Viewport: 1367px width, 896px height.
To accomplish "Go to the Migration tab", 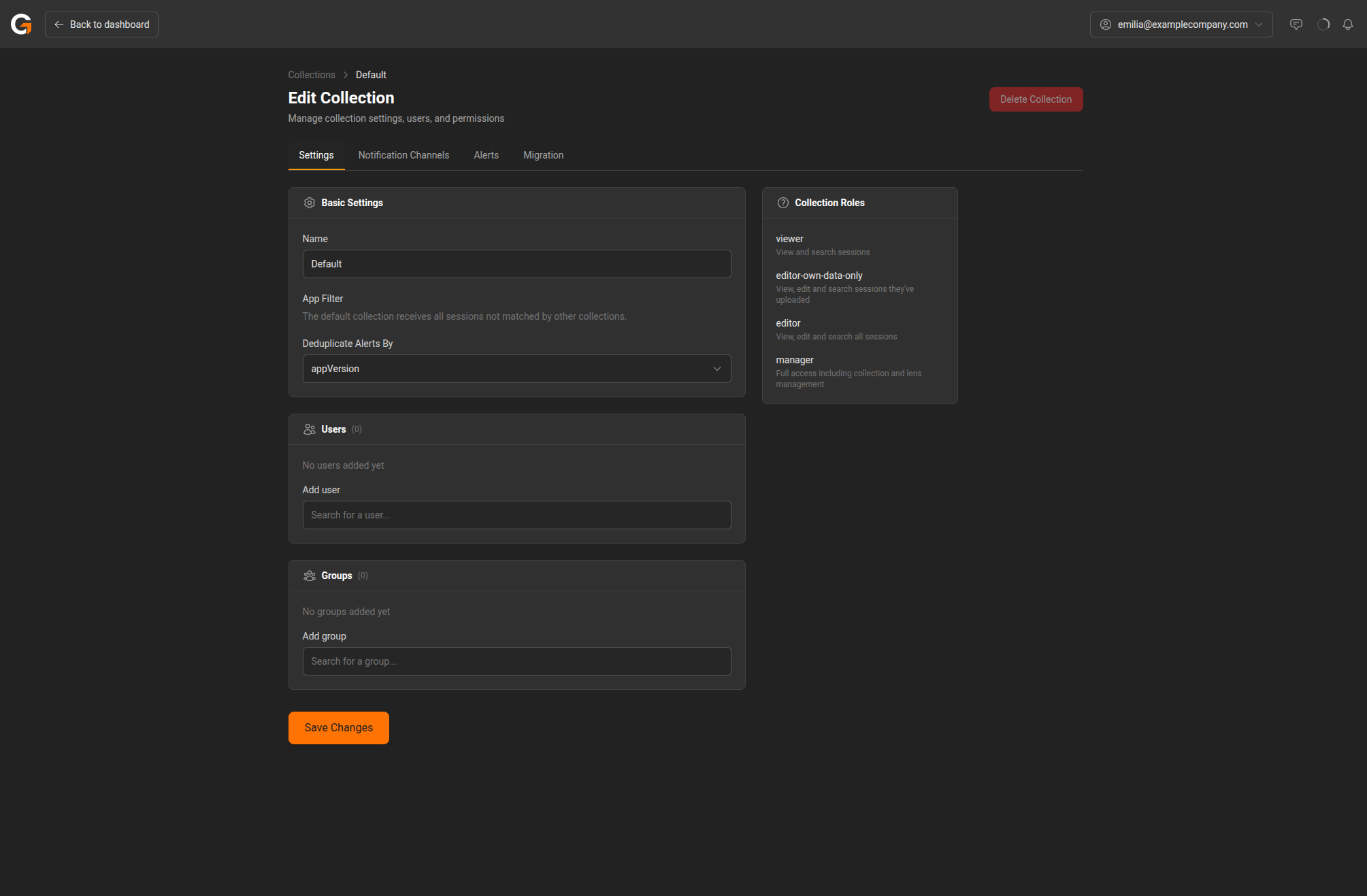I will (543, 155).
